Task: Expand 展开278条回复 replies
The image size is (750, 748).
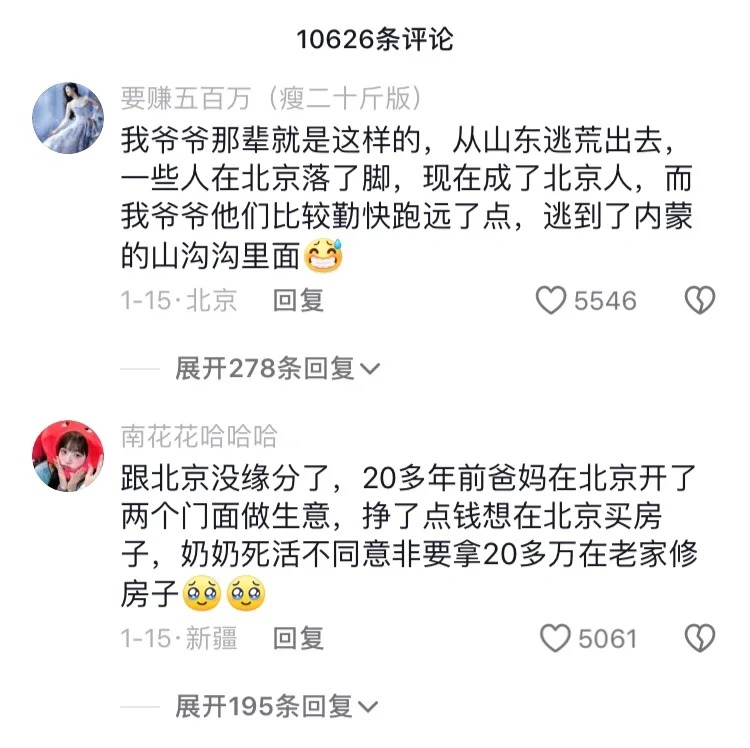Action: coord(277,368)
